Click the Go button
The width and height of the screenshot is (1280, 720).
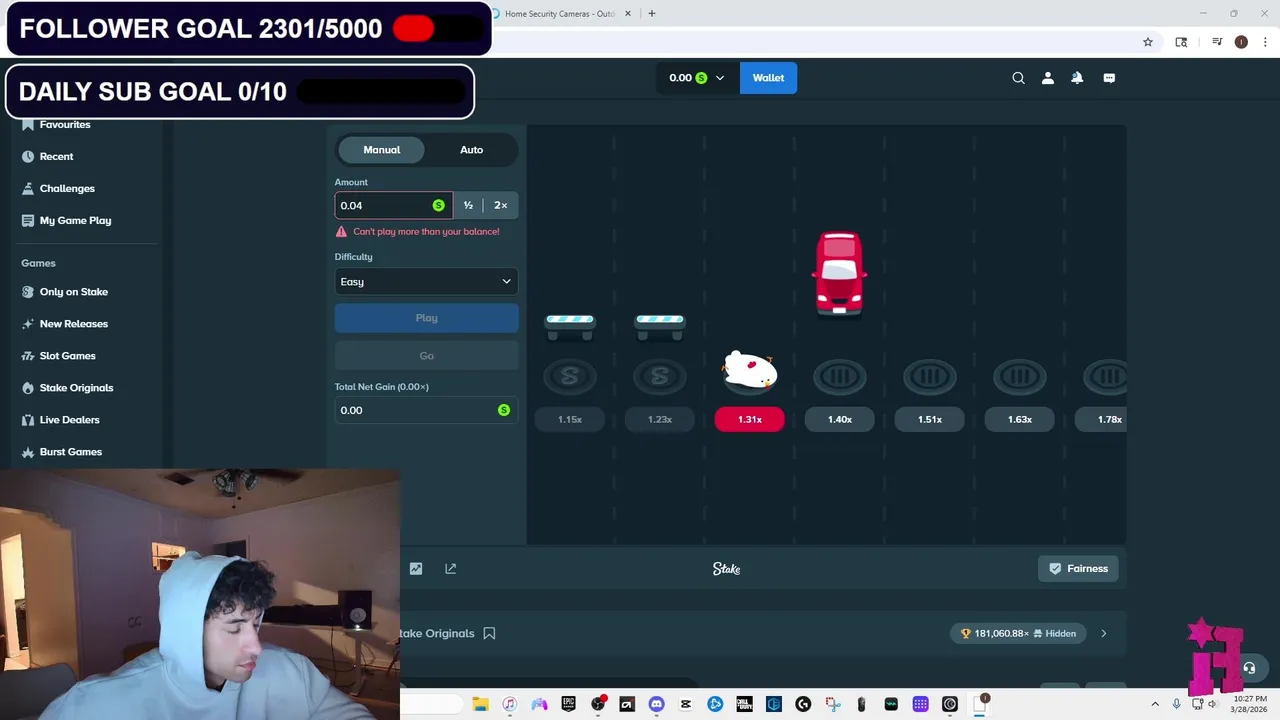click(426, 356)
